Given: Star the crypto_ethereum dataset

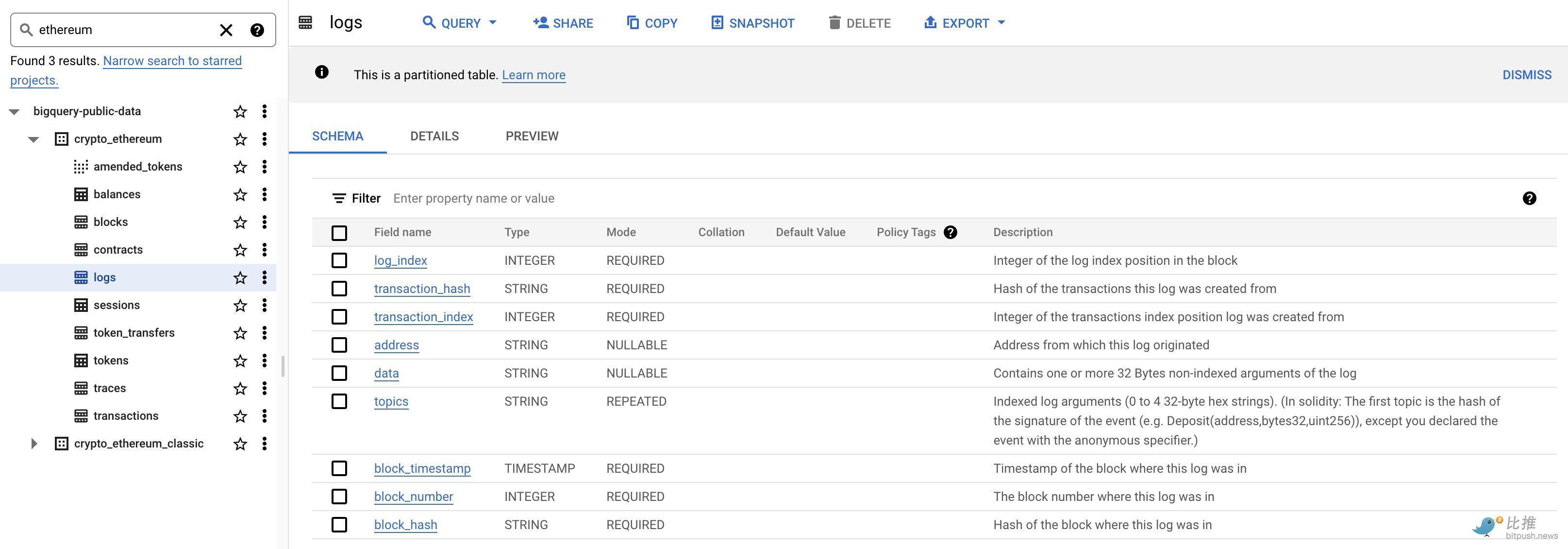Looking at the screenshot, I should [x=240, y=139].
